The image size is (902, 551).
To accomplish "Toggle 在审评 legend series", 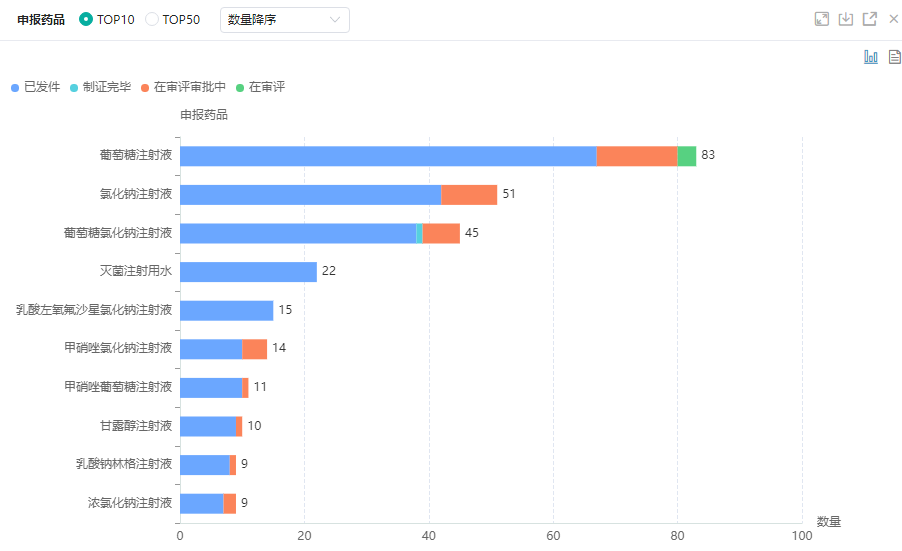I will [x=260, y=88].
